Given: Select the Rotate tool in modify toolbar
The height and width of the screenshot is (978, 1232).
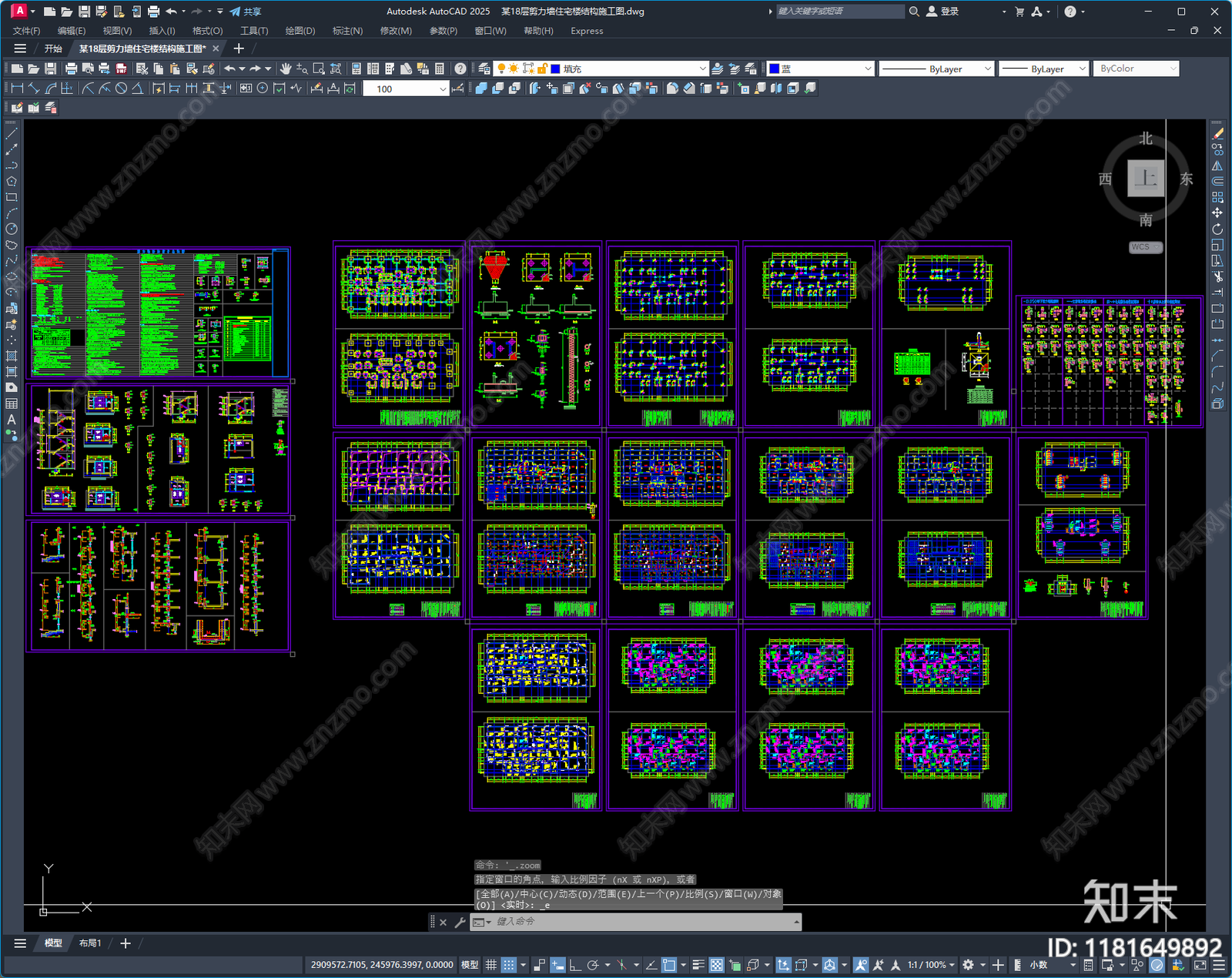Looking at the screenshot, I should 1217,229.
